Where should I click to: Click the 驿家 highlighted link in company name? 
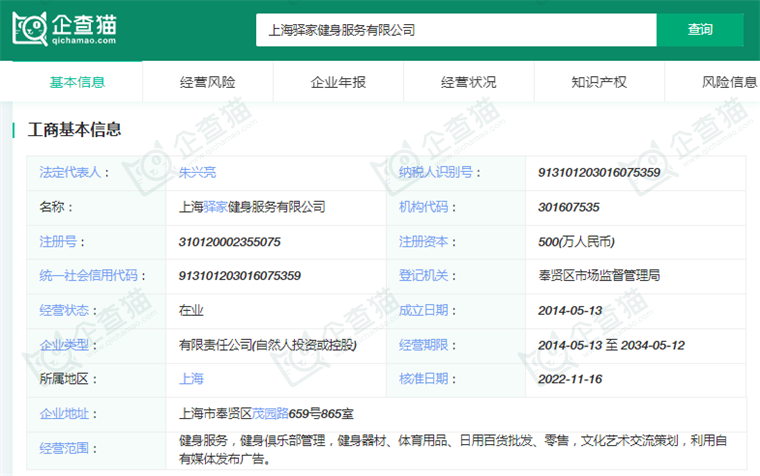tap(216, 207)
